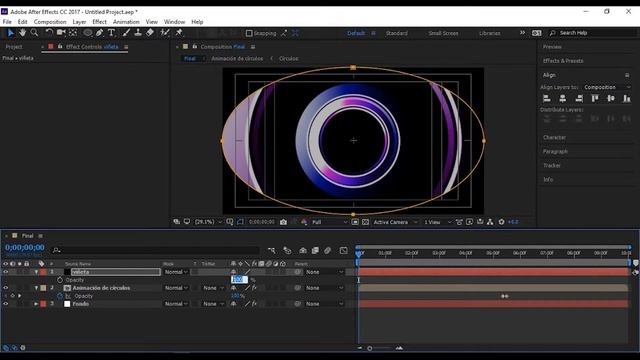The width and height of the screenshot is (640, 360).
Task: Select the Zoom magnifier tool
Action: click(x=34, y=33)
